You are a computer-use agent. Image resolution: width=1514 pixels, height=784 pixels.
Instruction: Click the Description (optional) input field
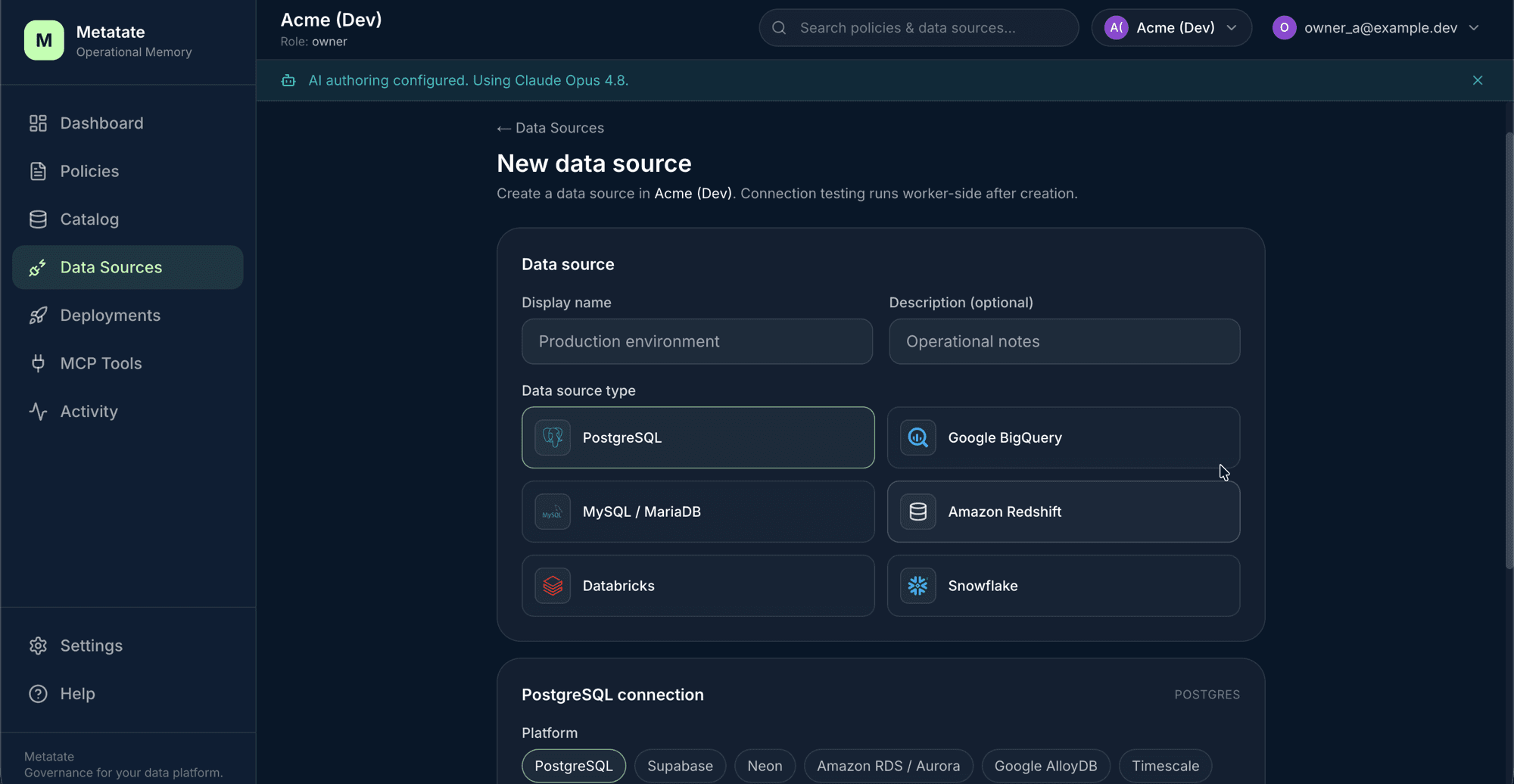[x=1064, y=341]
